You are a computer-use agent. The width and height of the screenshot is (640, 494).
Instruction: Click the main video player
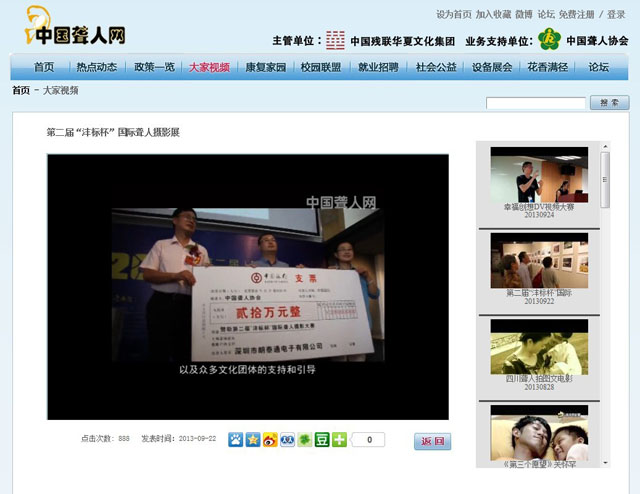tap(248, 287)
